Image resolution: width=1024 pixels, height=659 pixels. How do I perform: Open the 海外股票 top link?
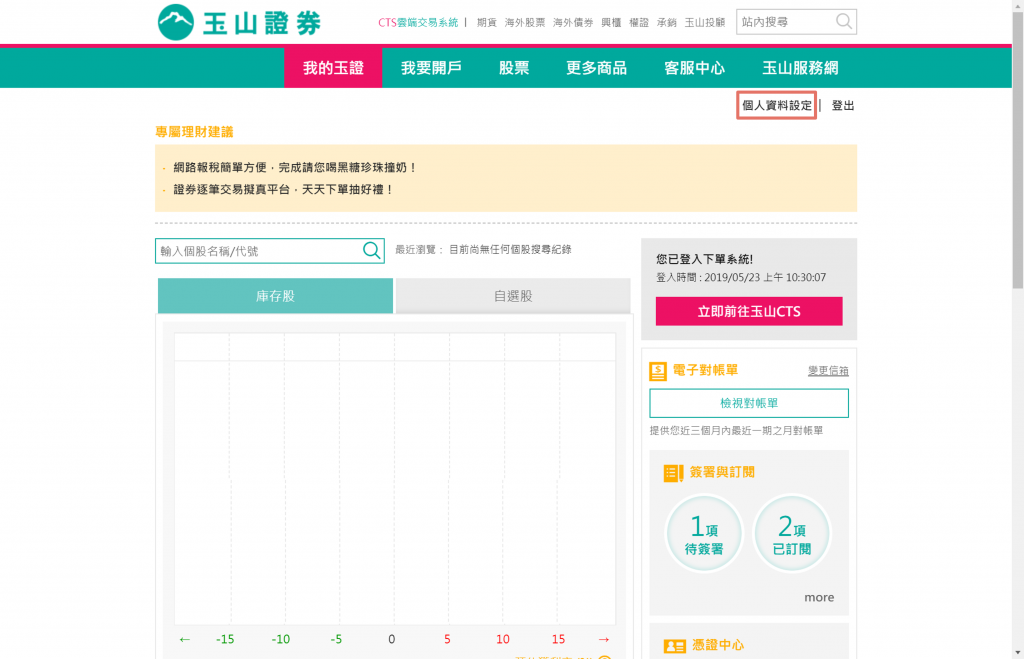pyautogui.click(x=524, y=22)
